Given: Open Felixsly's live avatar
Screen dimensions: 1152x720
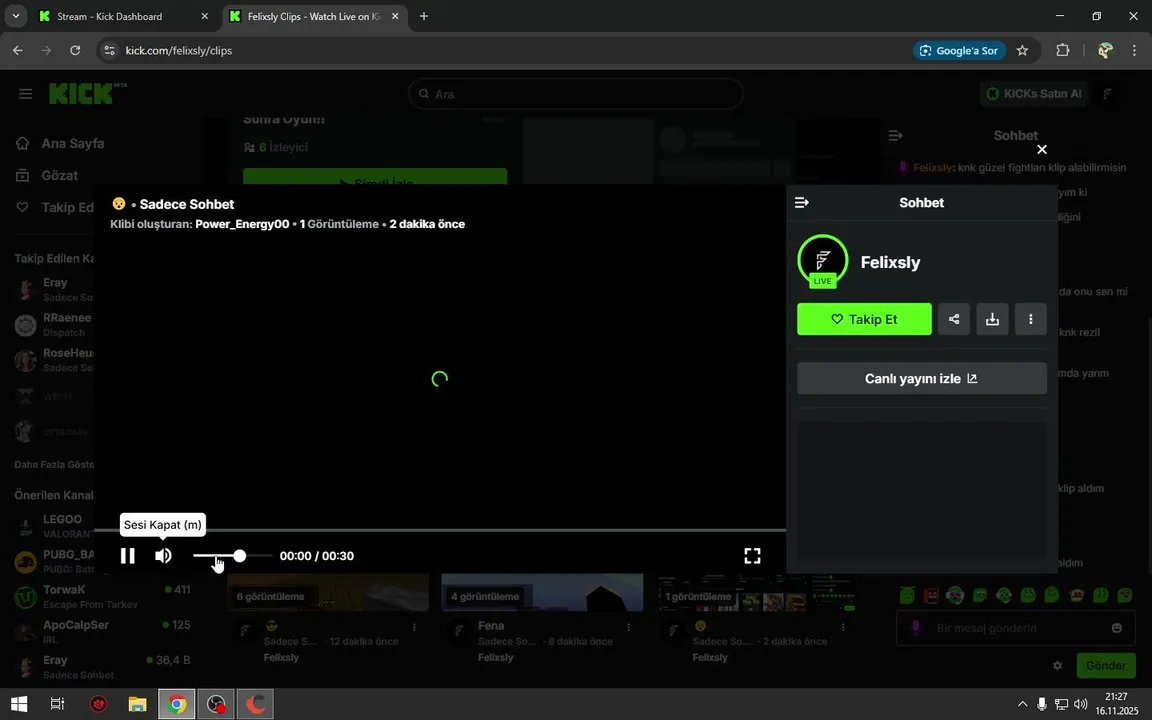Looking at the screenshot, I should (x=822, y=261).
